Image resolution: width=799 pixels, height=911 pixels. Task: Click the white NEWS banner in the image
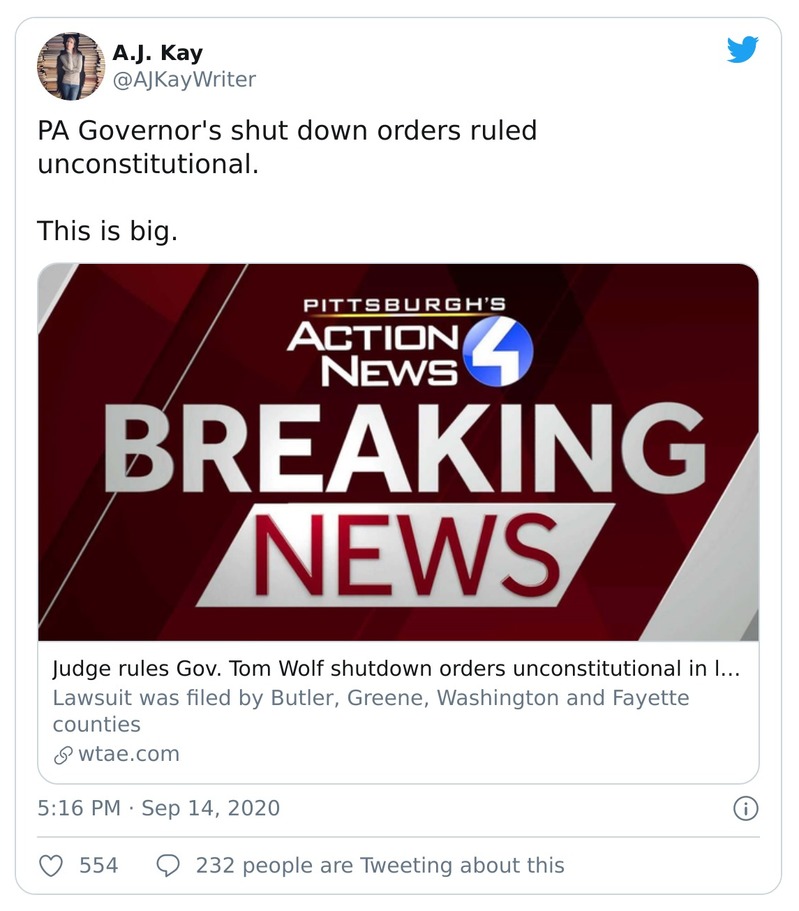[x=405, y=553]
